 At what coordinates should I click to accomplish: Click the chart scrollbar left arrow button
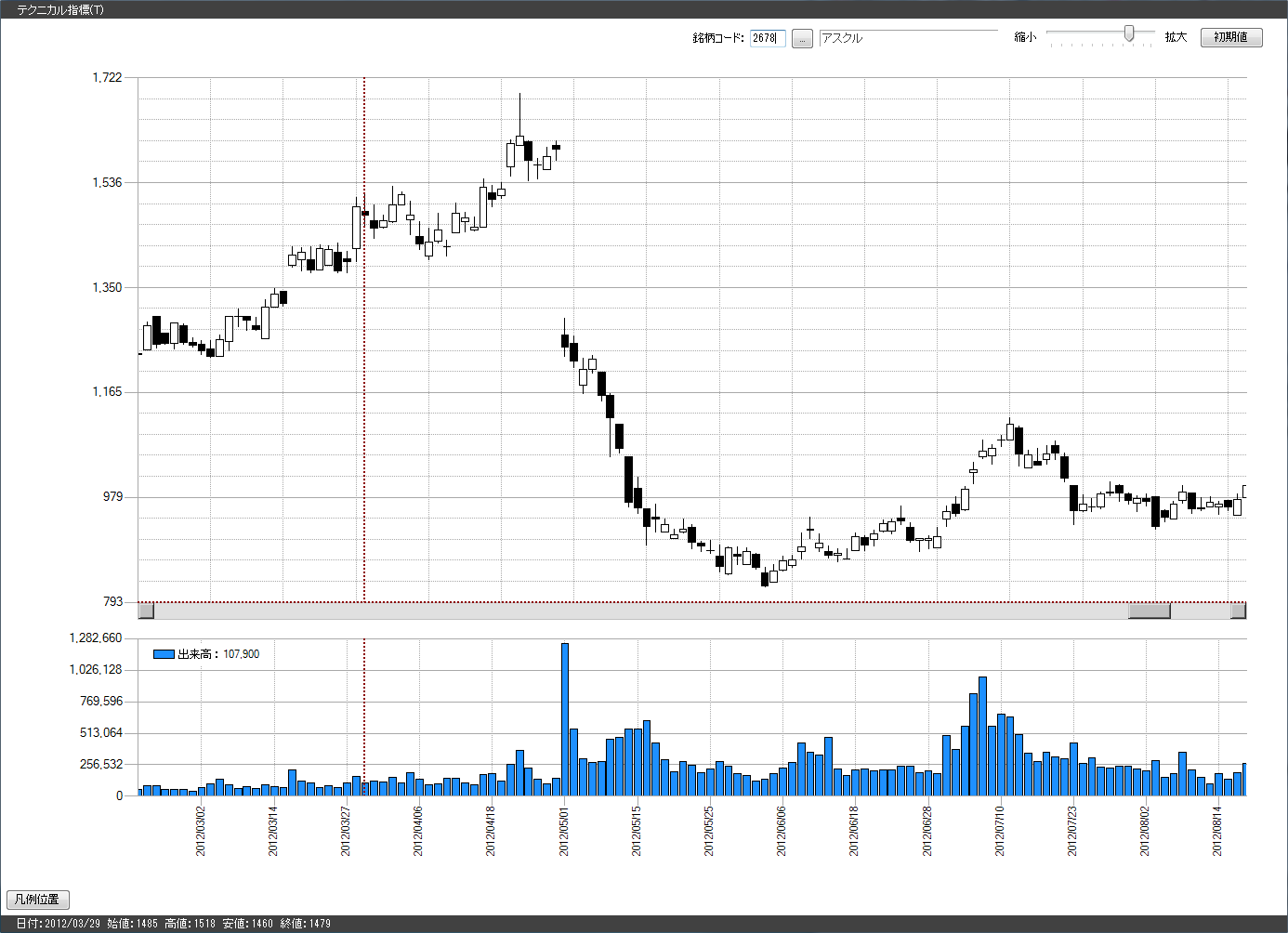[146, 611]
